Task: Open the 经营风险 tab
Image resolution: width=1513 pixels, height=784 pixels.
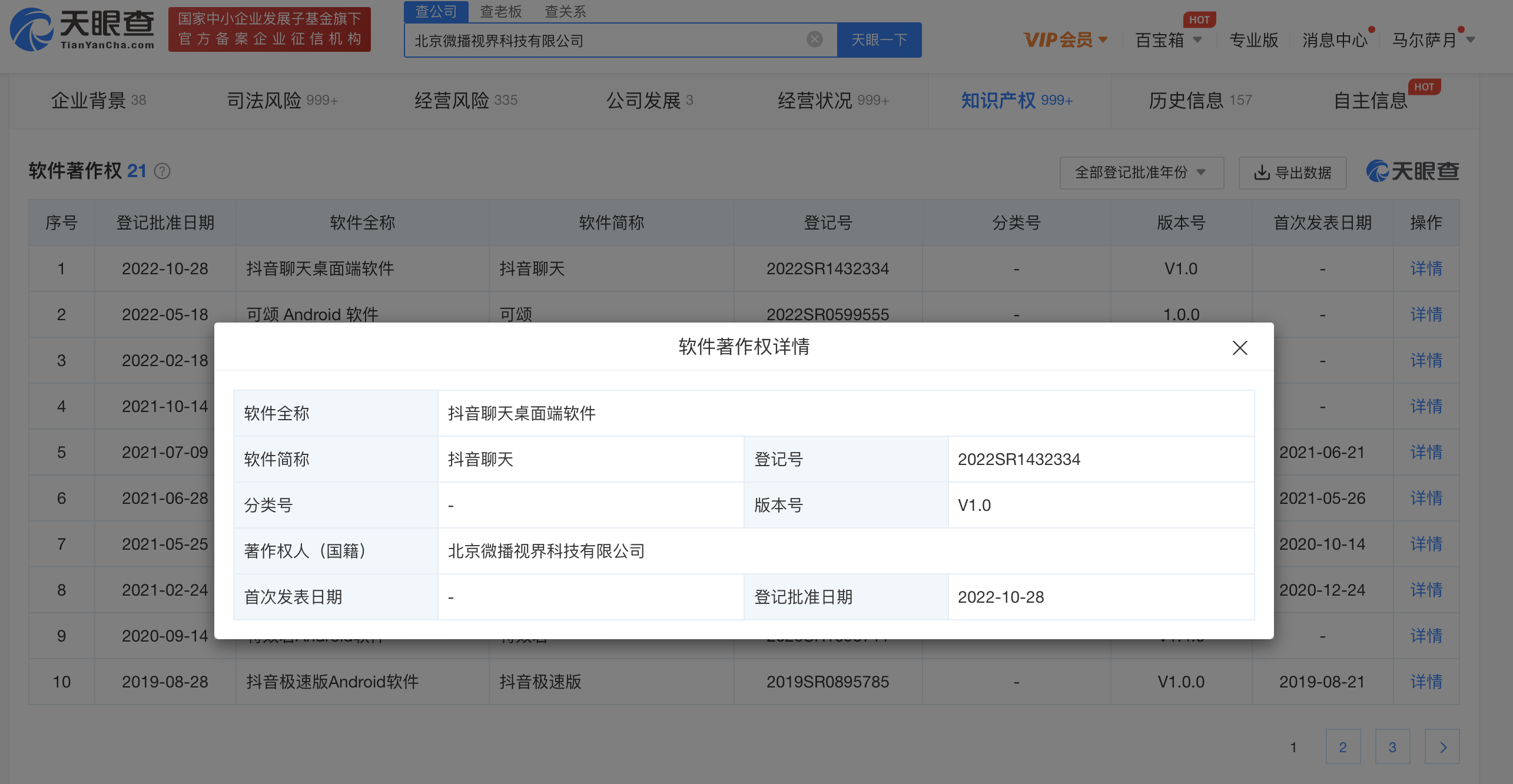Action: 466,101
